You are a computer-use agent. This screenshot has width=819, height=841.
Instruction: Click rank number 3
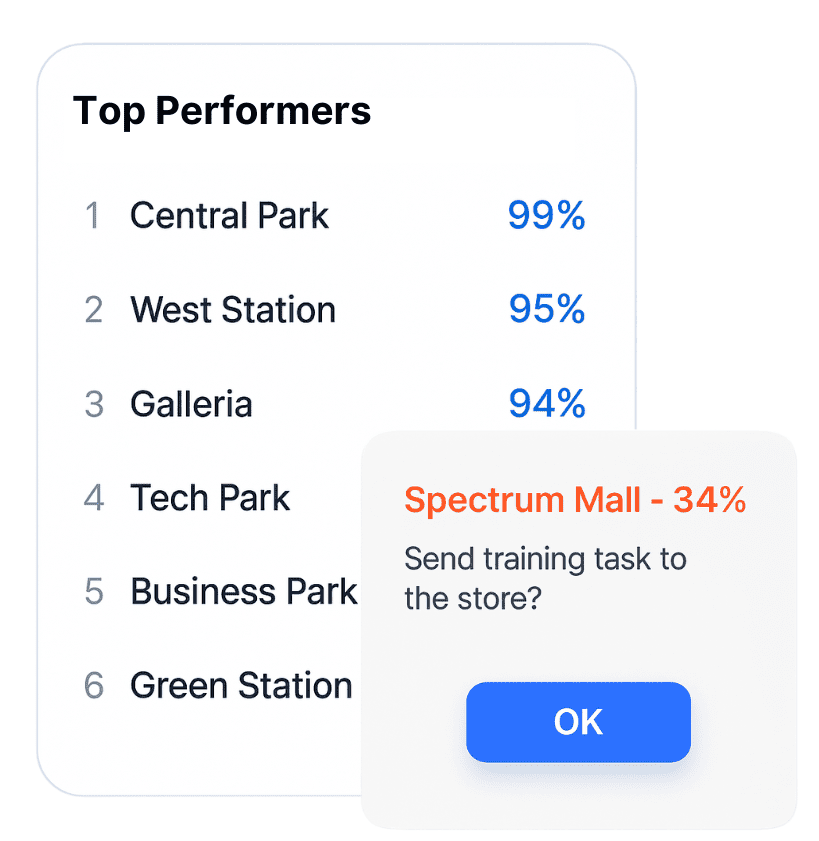93,403
